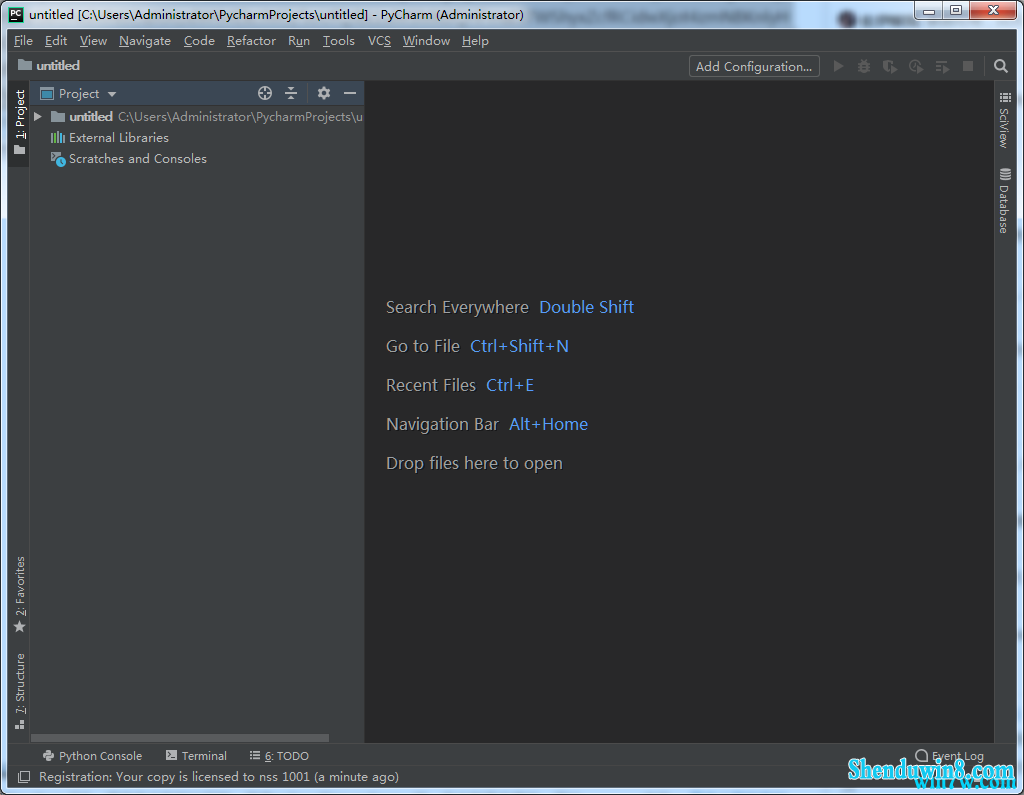Click Scroll from Source crosshair icon
Image resolution: width=1024 pixels, height=795 pixels.
point(264,93)
